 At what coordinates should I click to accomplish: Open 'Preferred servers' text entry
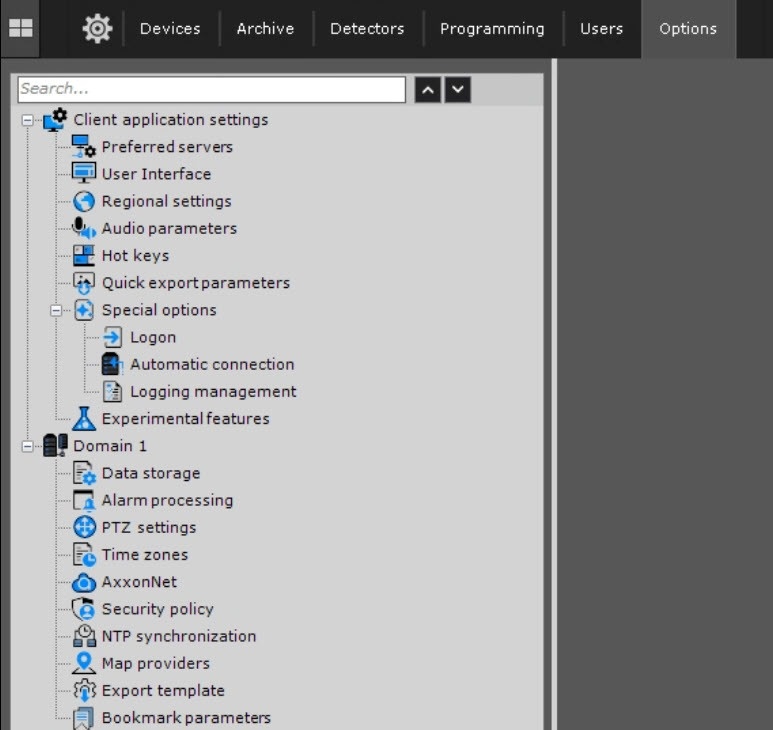[x=167, y=147]
